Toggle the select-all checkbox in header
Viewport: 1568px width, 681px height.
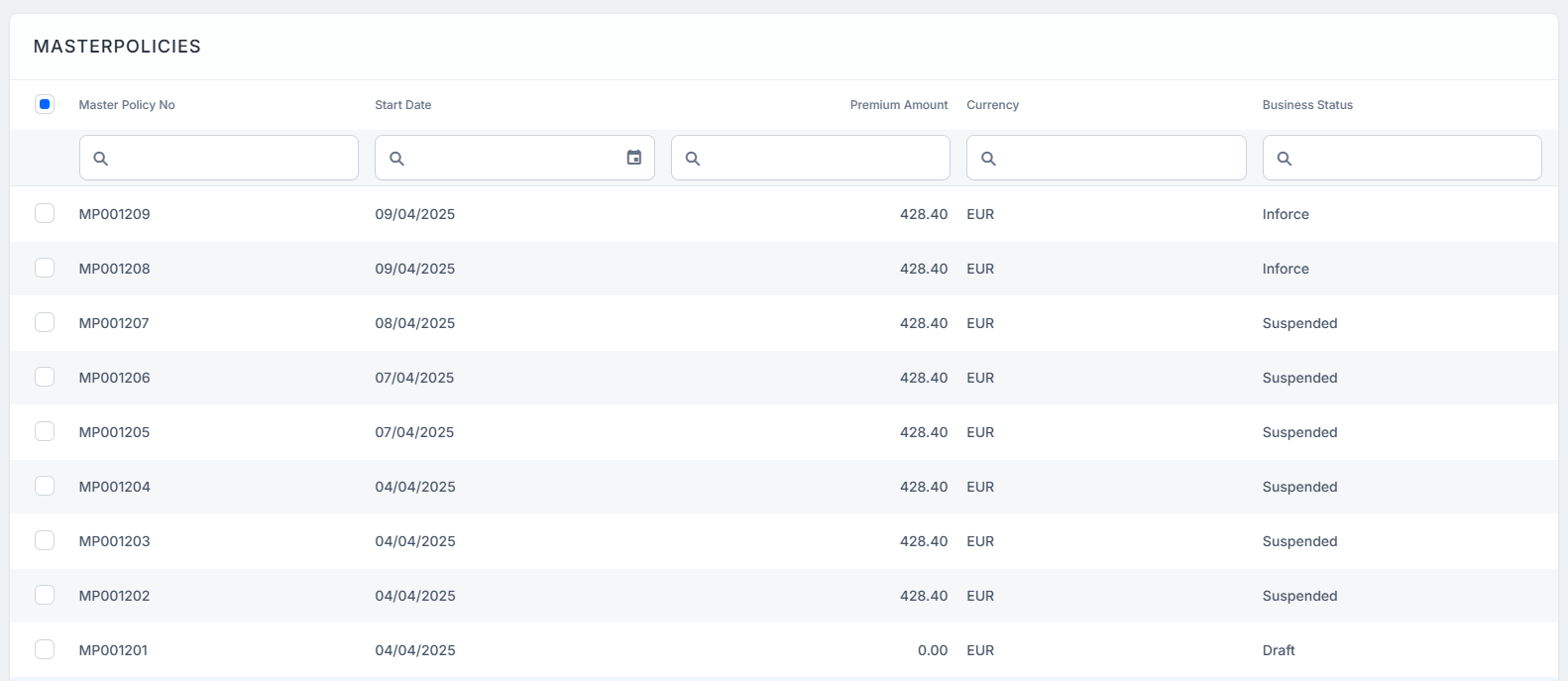click(45, 104)
